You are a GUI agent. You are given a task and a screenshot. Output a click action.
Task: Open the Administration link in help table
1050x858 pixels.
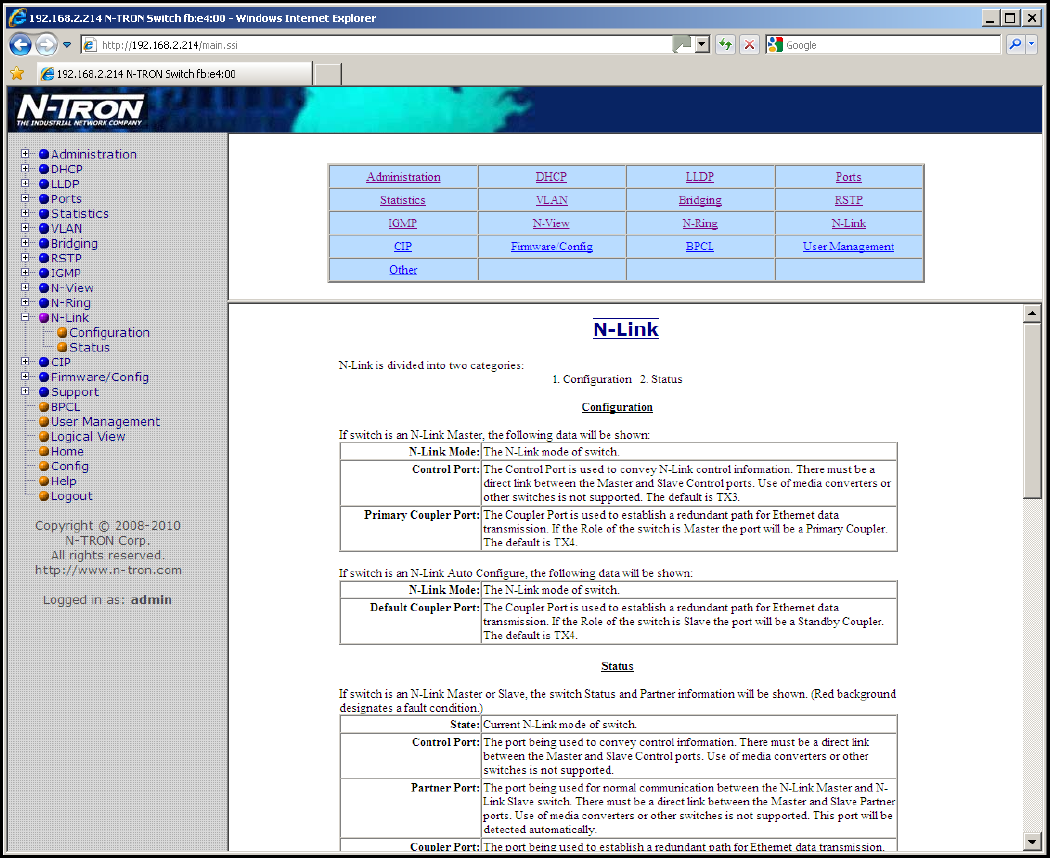tap(403, 177)
